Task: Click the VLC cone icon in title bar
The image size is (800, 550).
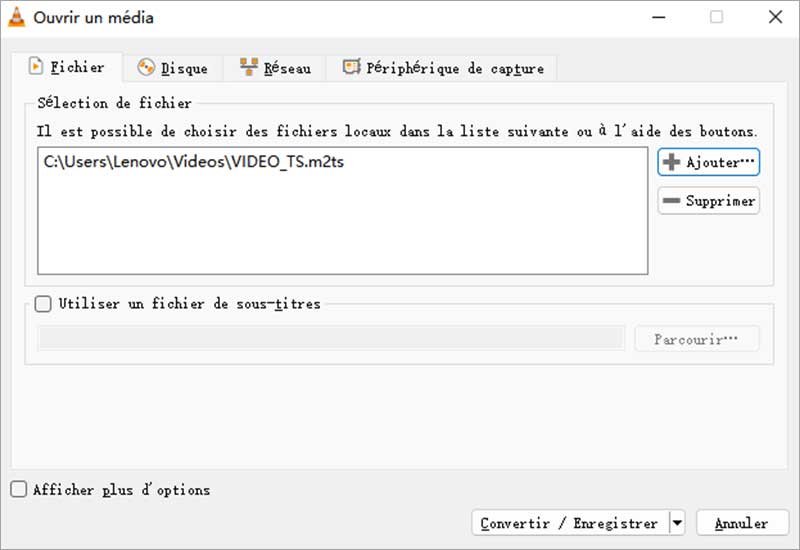Action: (x=16, y=17)
